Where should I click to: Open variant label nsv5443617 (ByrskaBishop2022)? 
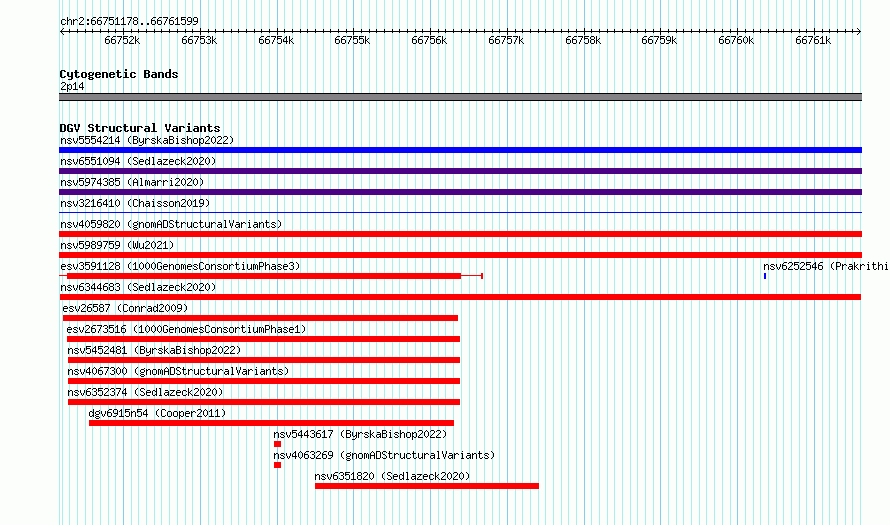coord(360,435)
